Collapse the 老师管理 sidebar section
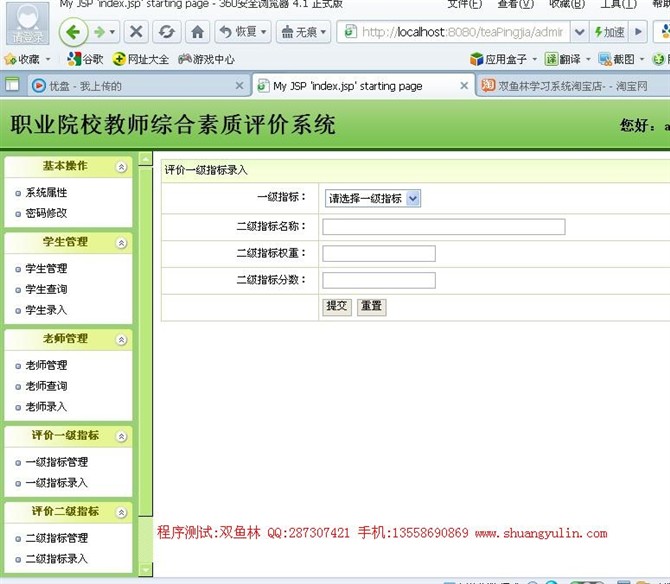Image resolution: width=670 pixels, height=584 pixels. (121, 340)
